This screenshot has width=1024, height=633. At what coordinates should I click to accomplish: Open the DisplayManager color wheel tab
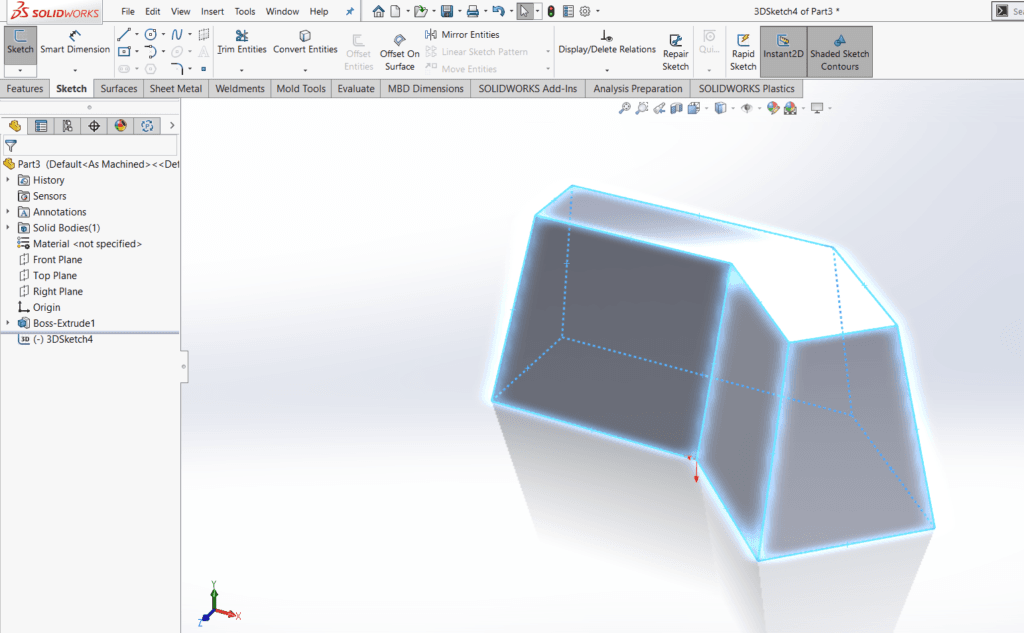pos(121,126)
